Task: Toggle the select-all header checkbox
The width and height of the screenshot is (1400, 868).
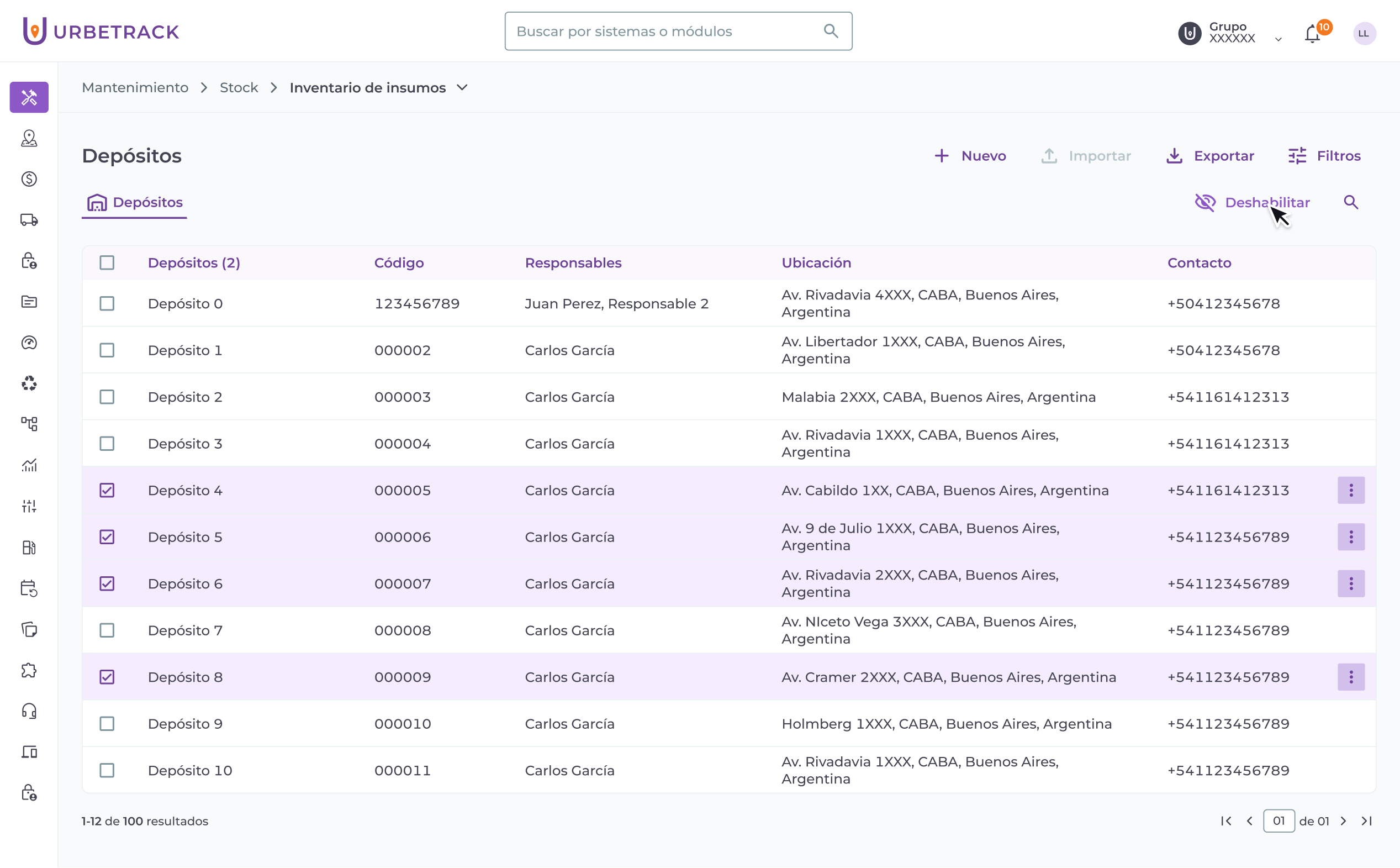Action: [x=107, y=262]
